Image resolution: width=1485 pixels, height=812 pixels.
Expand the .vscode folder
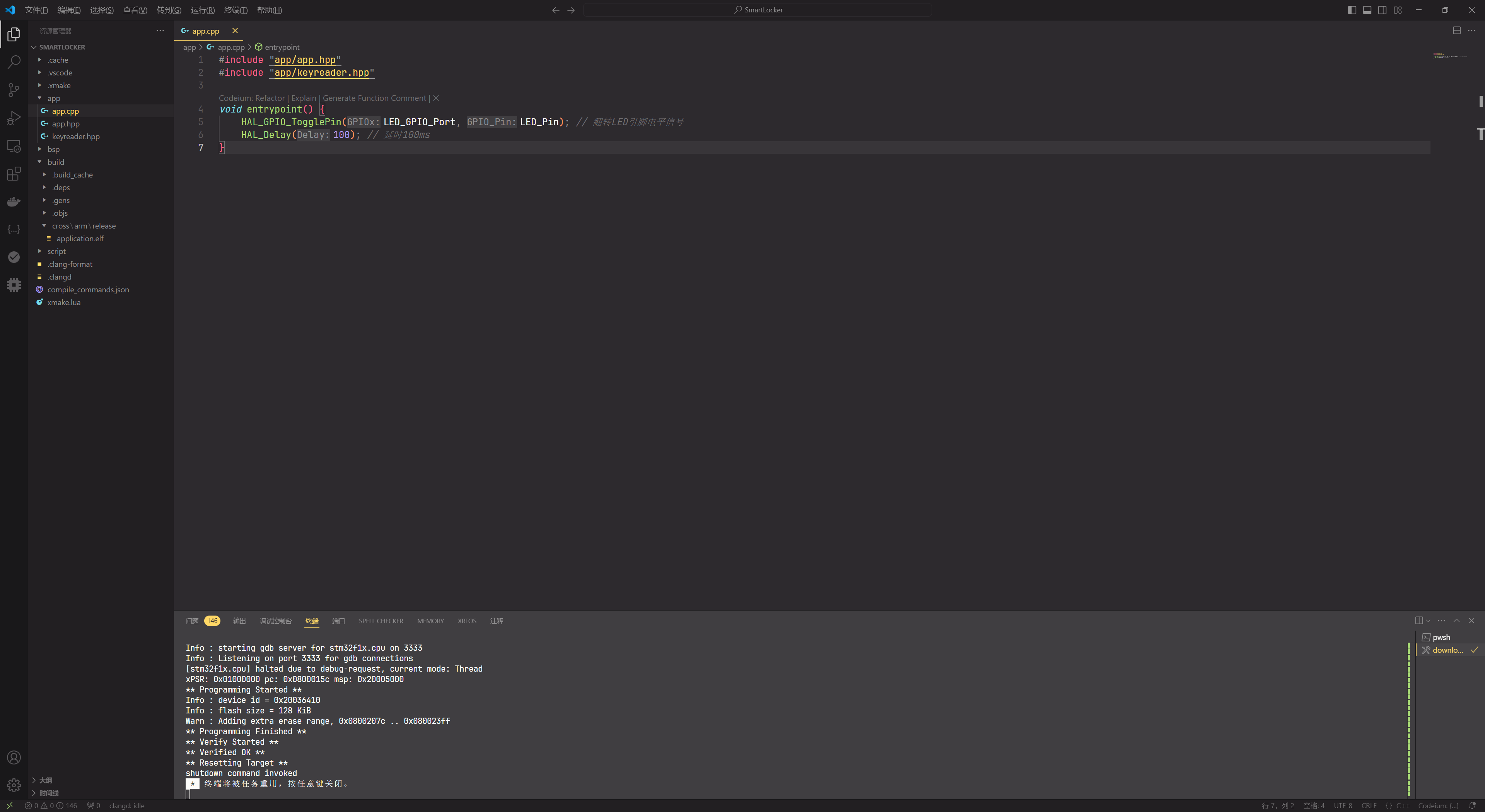(x=60, y=73)
